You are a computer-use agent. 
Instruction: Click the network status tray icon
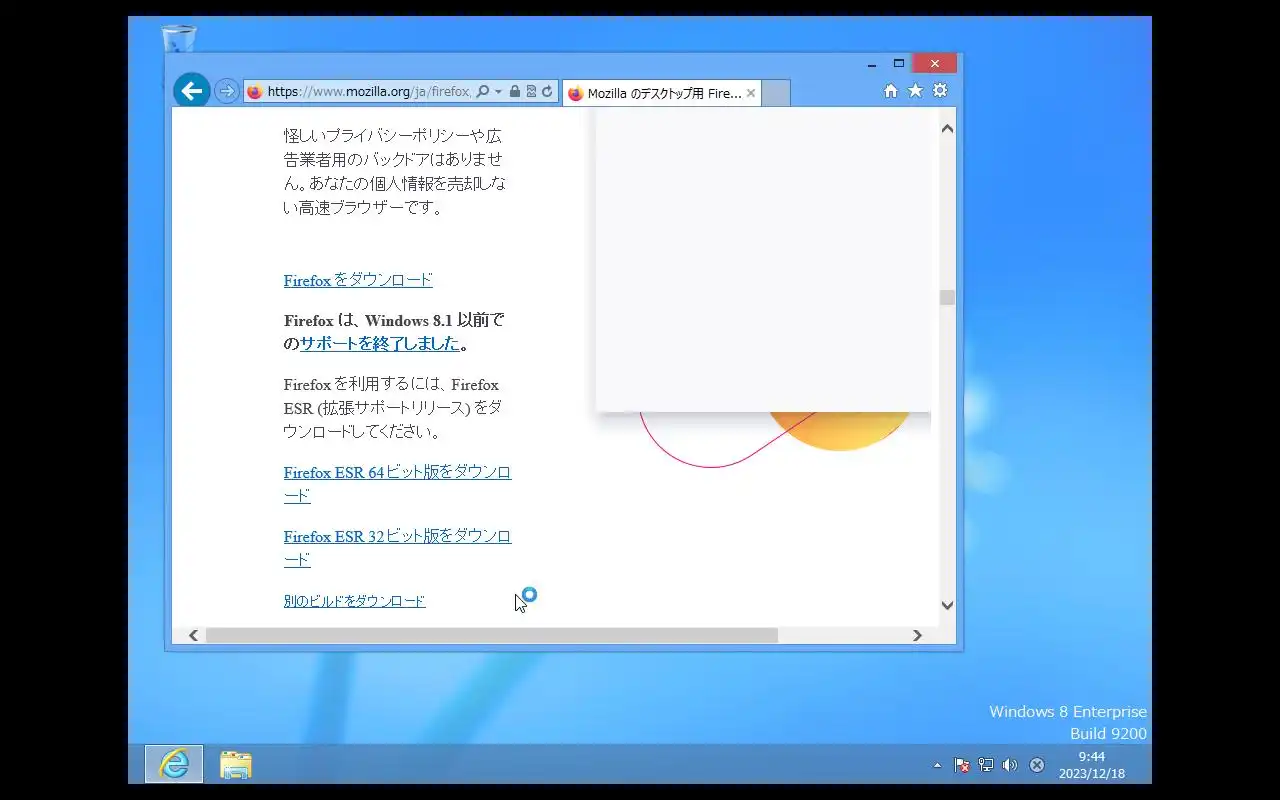pos(986,765)
